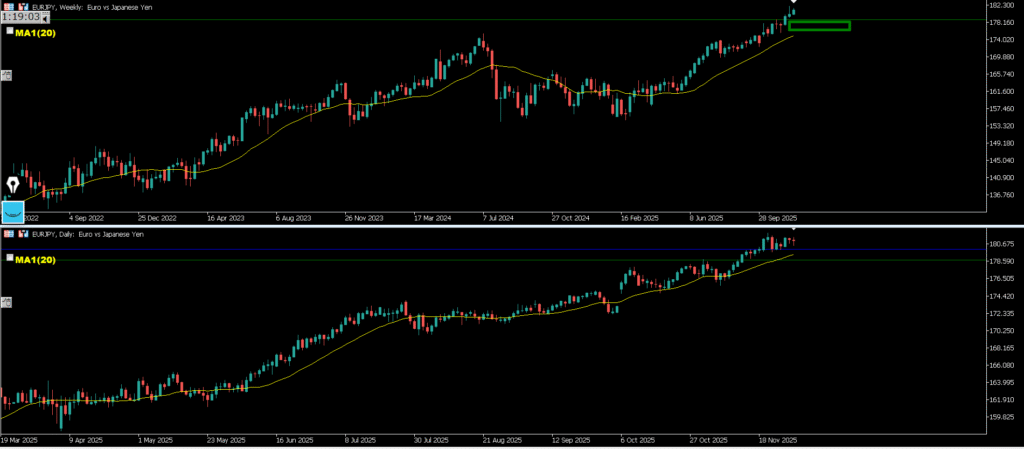
Task: Click the yellow MA1(20) label on weekly chart
Action: click(35, 32)
